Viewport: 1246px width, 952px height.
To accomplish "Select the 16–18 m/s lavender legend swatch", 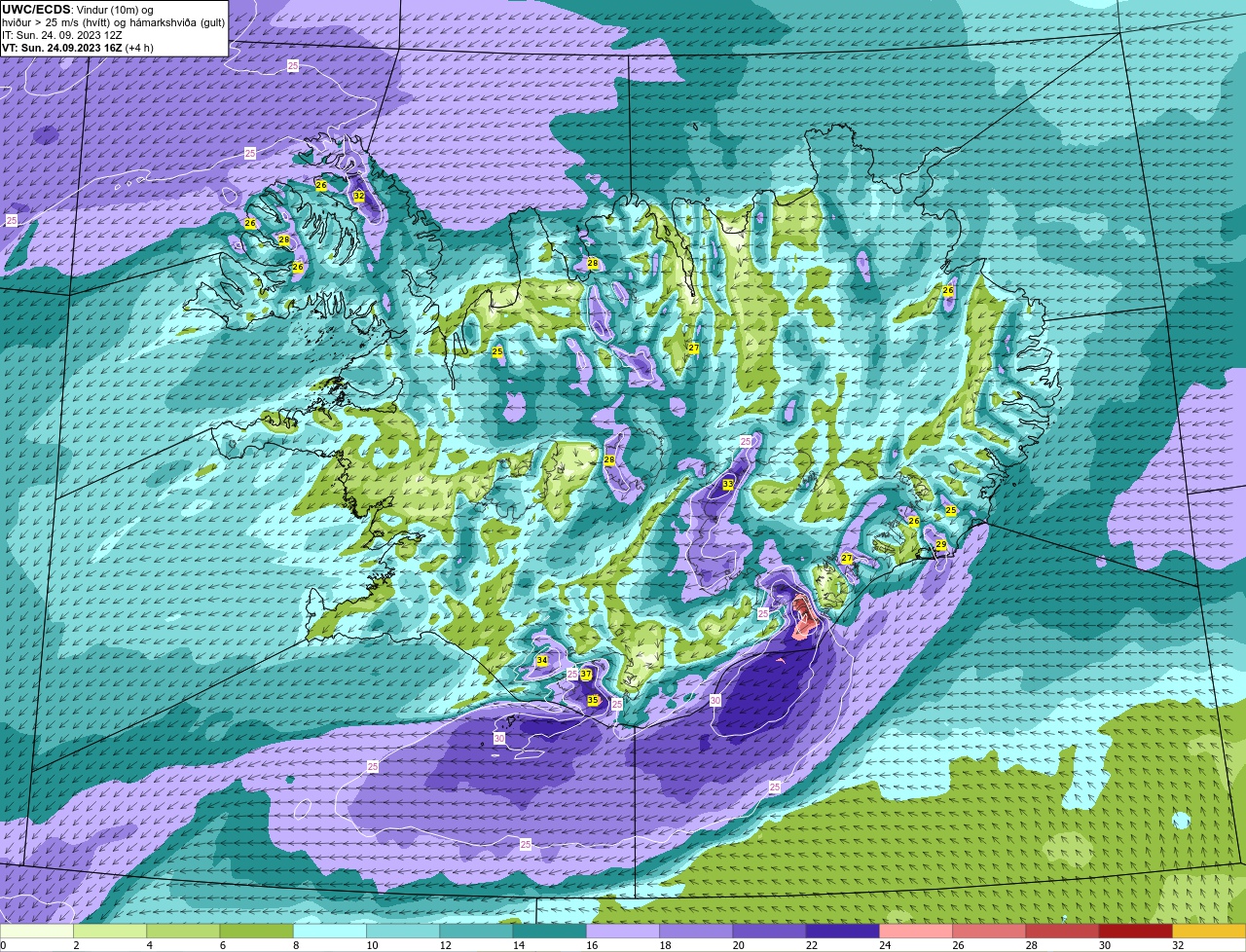I will (623, 931).
